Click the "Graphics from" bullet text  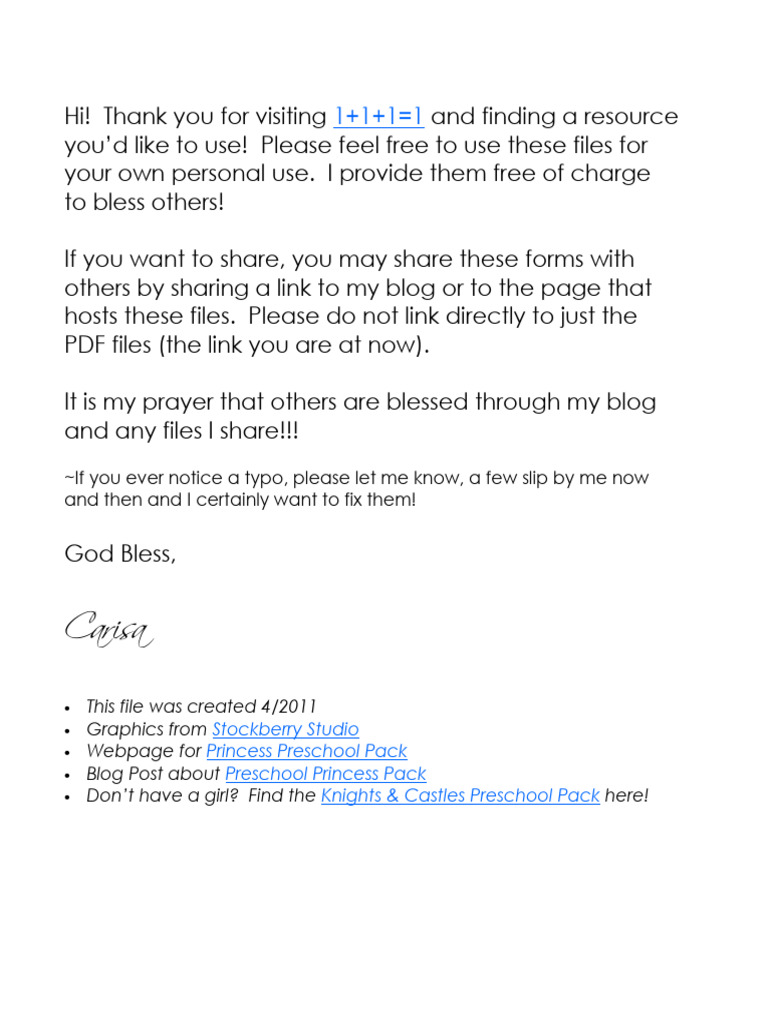147,730
